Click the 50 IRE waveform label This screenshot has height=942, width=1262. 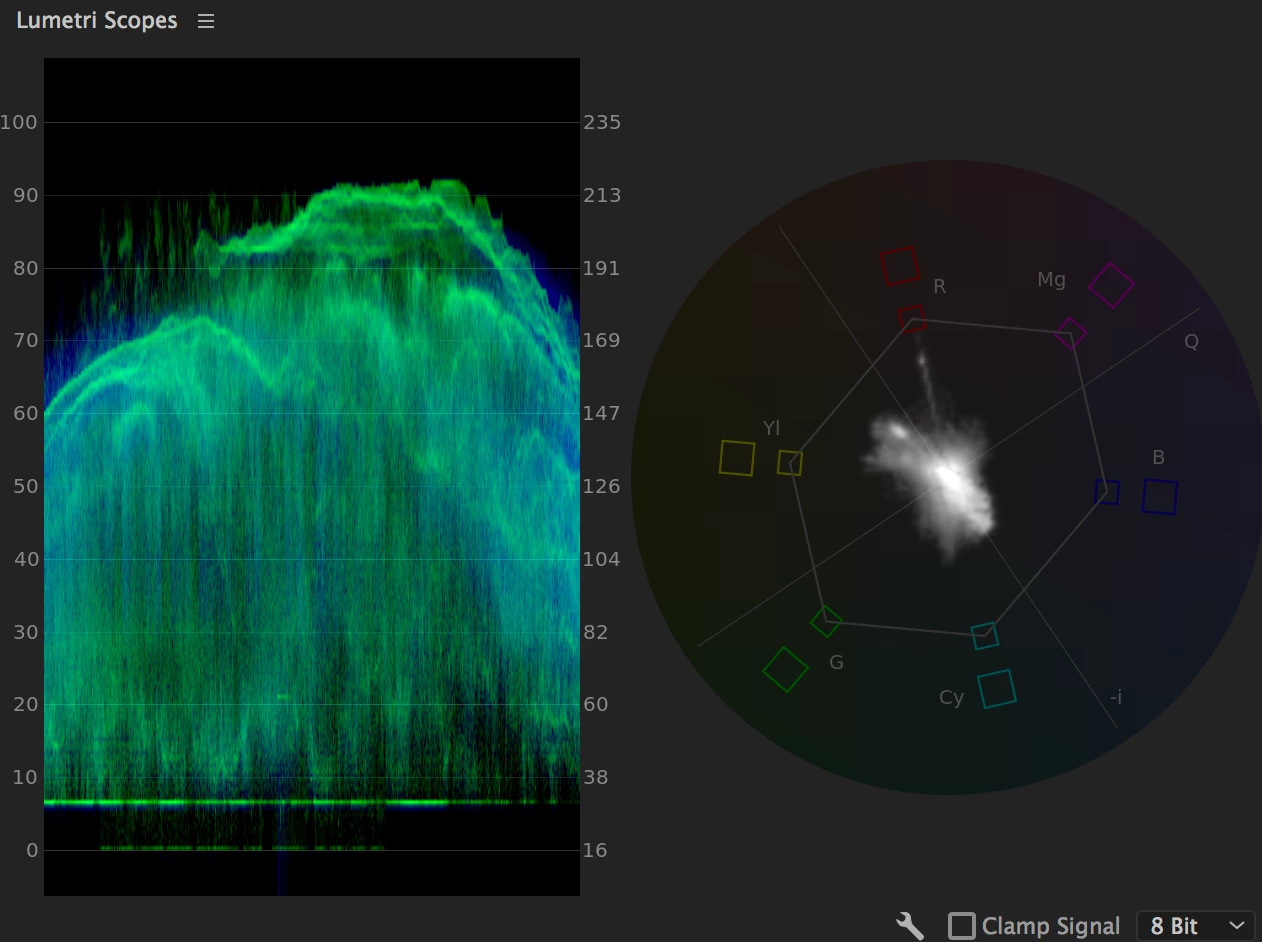25,487
